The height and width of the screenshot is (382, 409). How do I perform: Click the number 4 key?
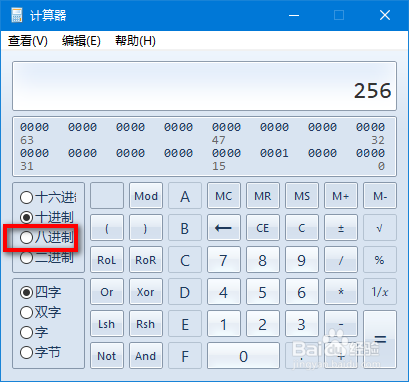click(x=224, y=292)
